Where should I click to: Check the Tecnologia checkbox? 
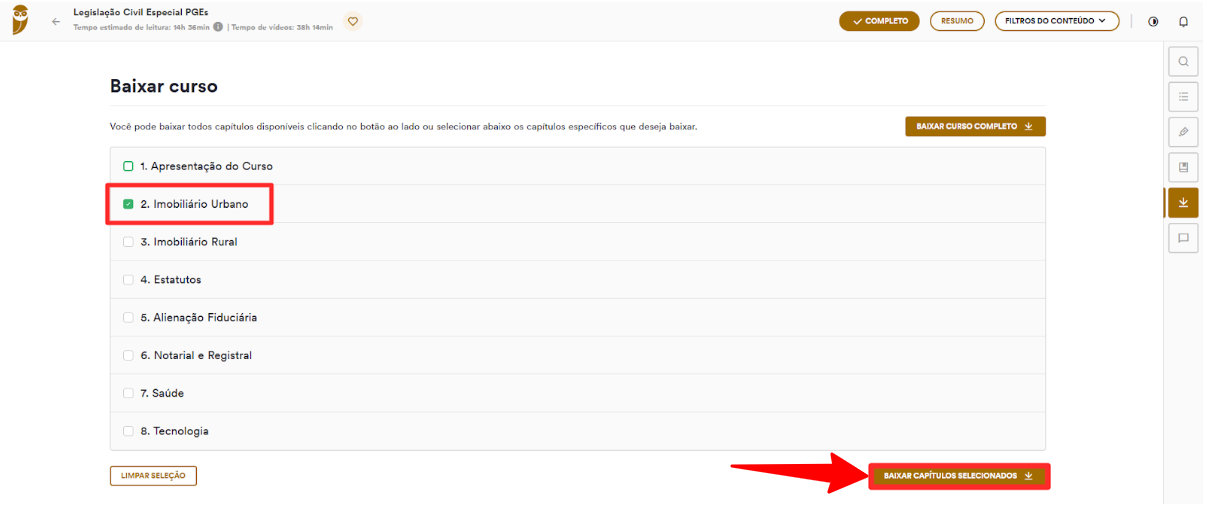[x=128, y=431]
